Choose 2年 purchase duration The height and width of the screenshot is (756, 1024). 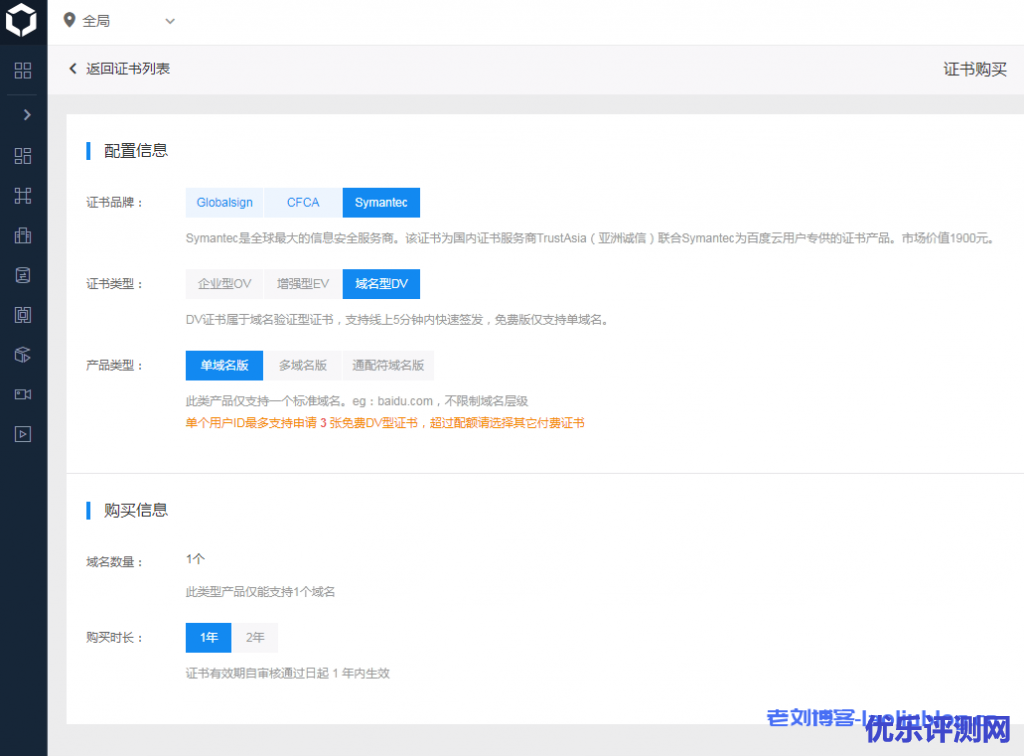click(255, 638)
